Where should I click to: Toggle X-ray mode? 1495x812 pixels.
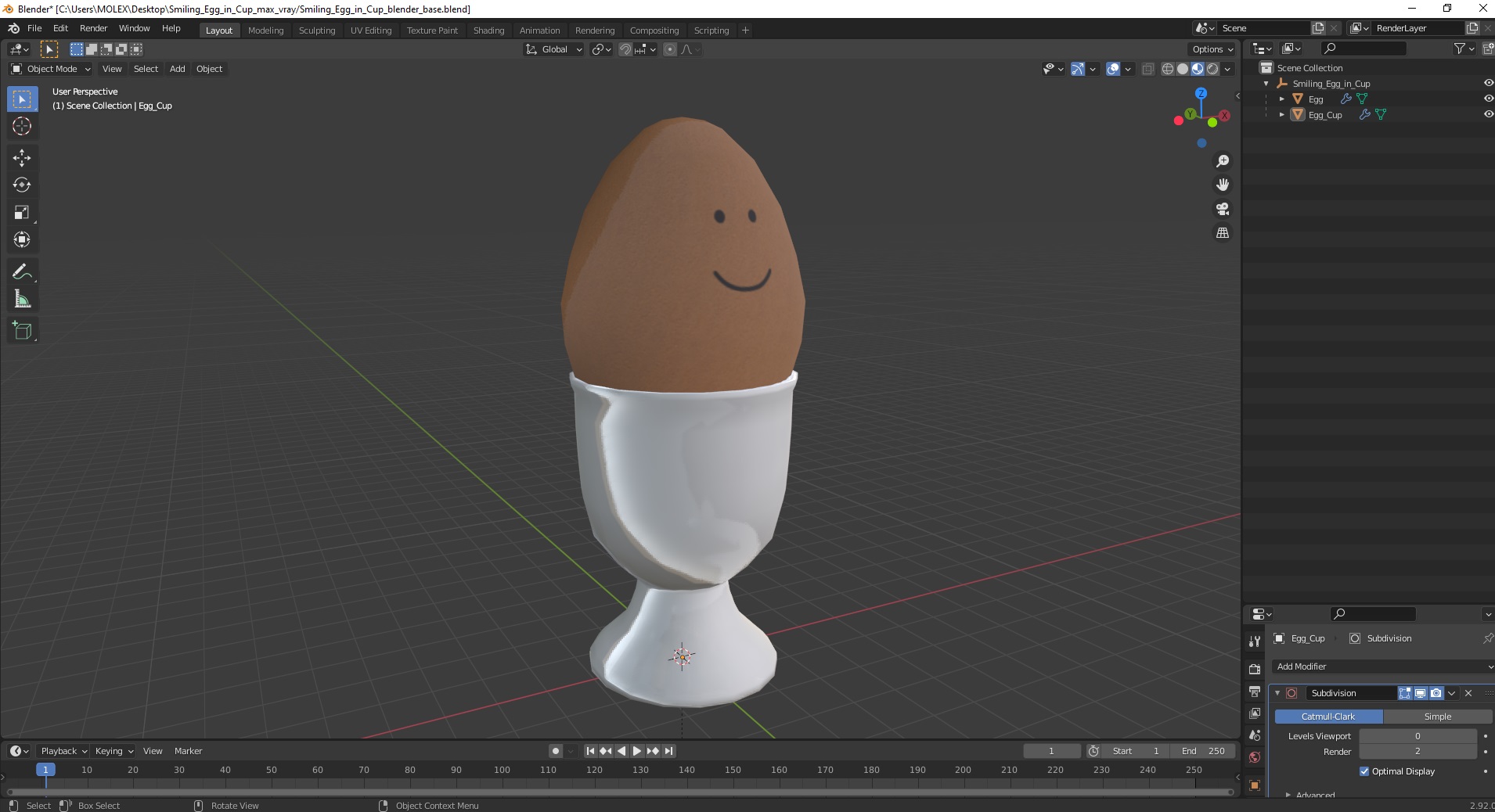point(1148,69)
